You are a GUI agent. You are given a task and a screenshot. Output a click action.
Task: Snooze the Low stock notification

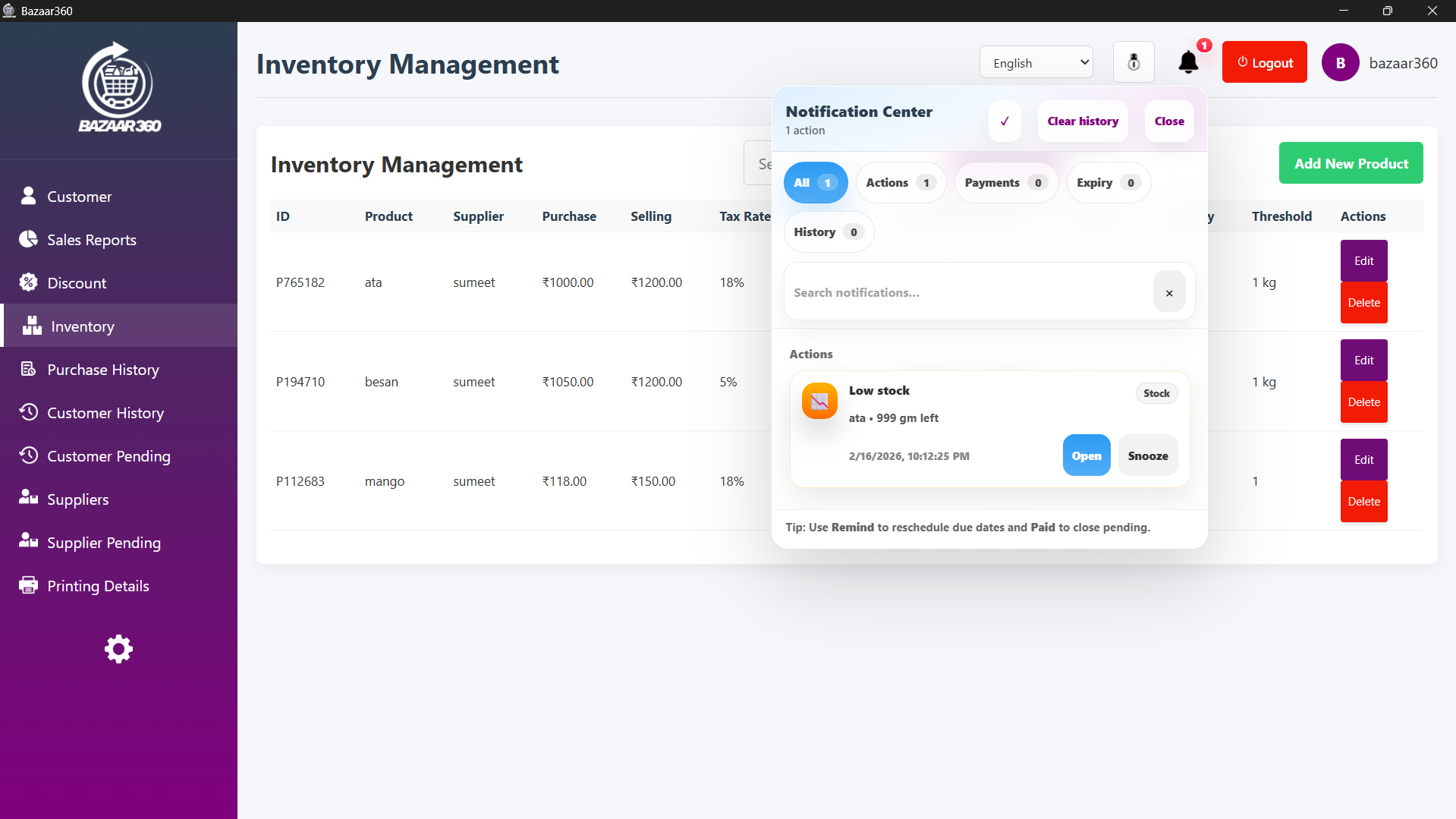(x=1147, y=456)
